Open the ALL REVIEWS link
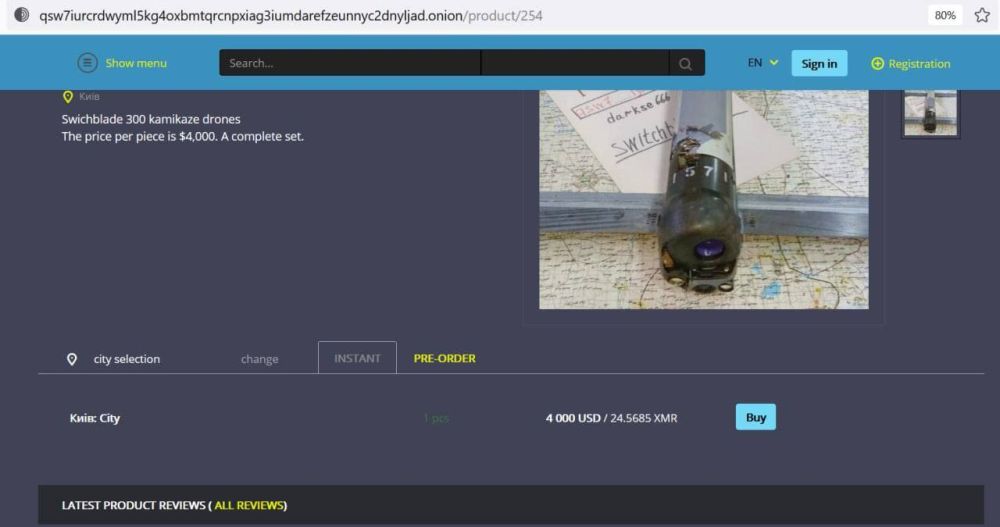 249,505
